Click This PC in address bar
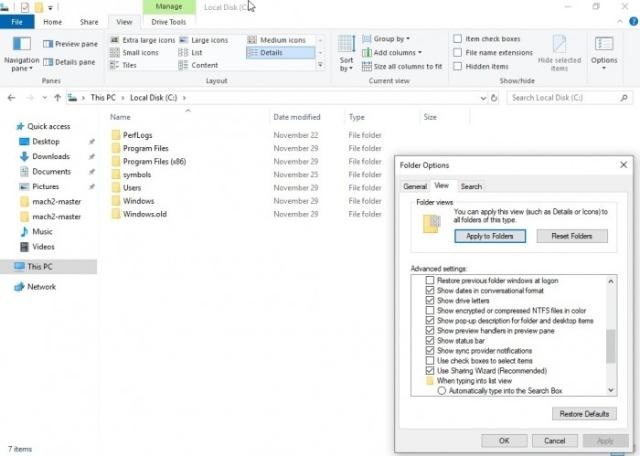640x456 pixels. (x=103, y=98)
